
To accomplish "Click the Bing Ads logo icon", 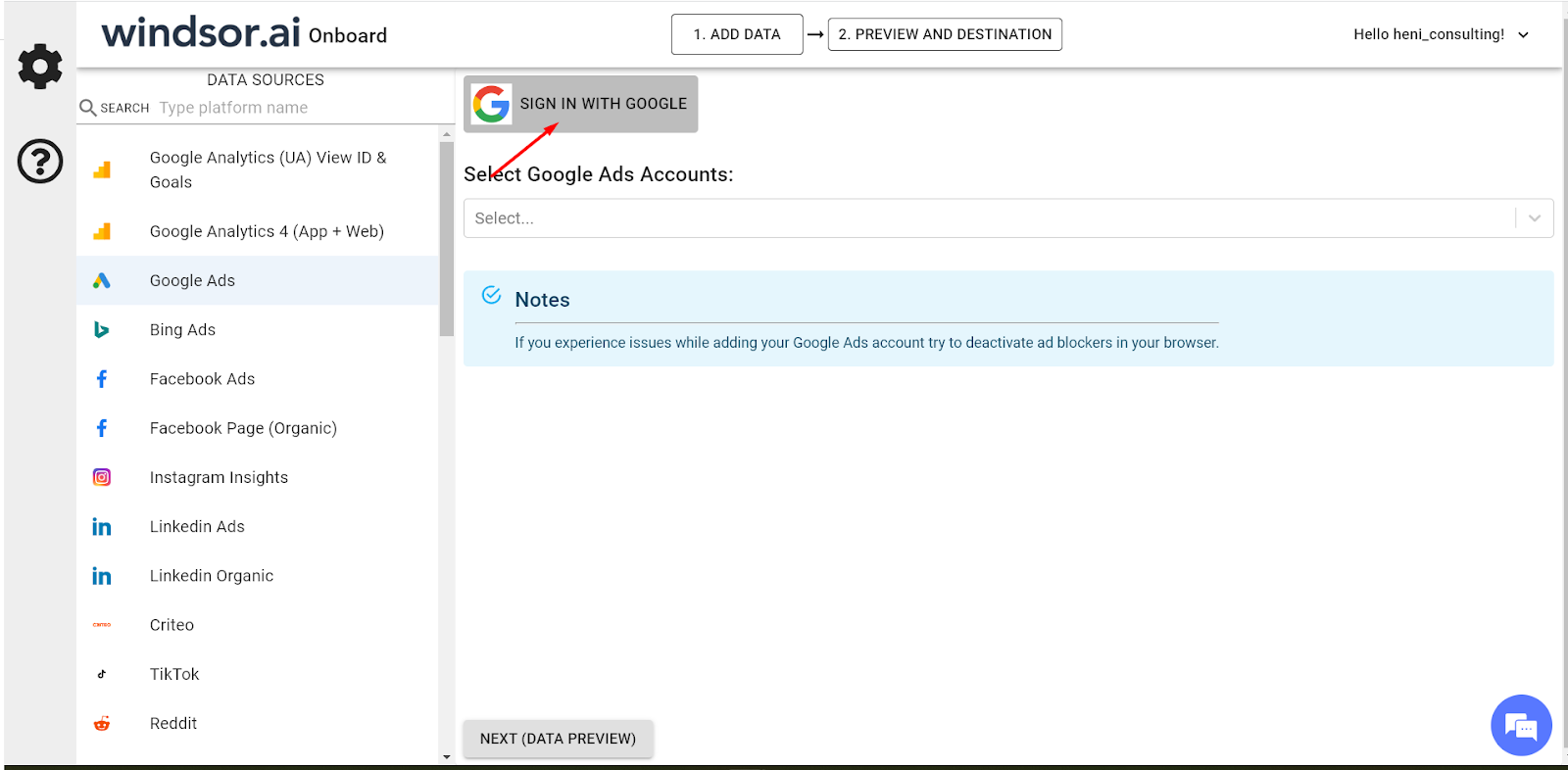I will point(102,330).
